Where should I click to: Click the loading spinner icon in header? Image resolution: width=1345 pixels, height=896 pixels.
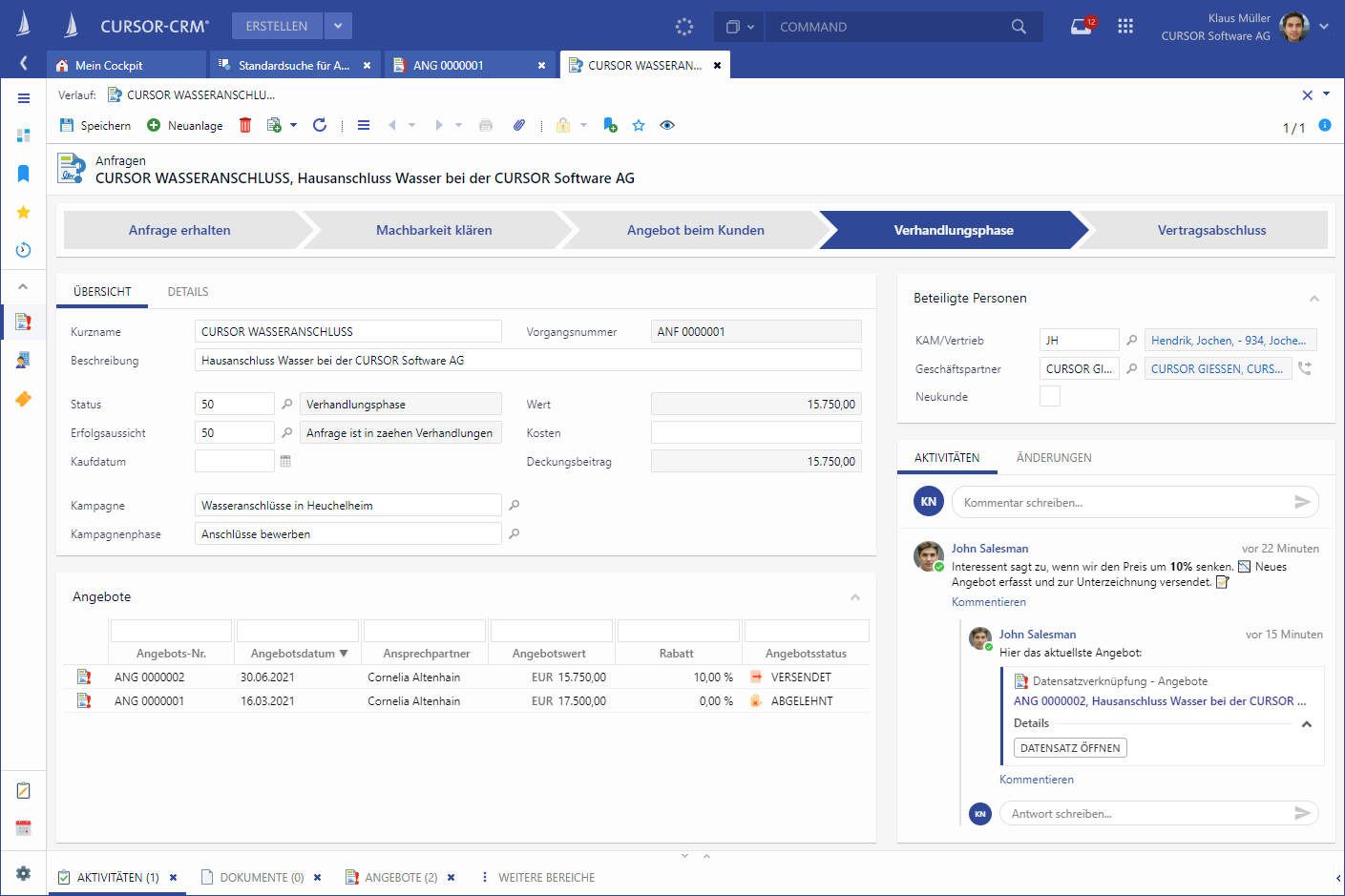684,27
